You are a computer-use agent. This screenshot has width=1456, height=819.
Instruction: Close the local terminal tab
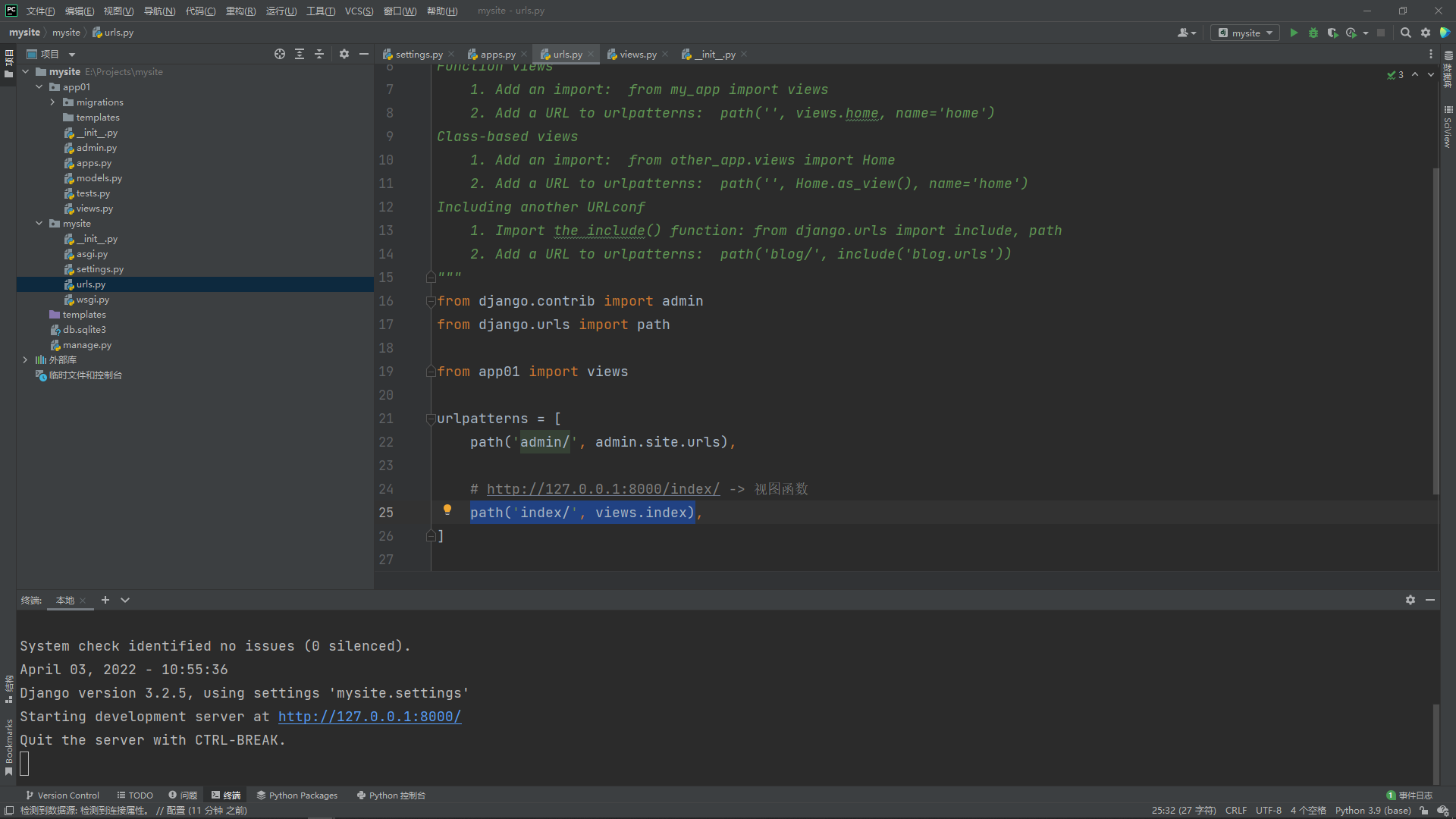pyautogui.click(x=83, y=601)
